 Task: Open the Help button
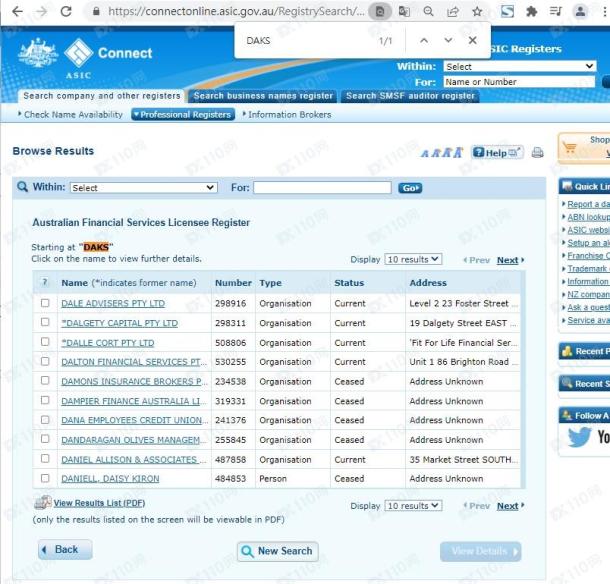click(x=497, y=153)
